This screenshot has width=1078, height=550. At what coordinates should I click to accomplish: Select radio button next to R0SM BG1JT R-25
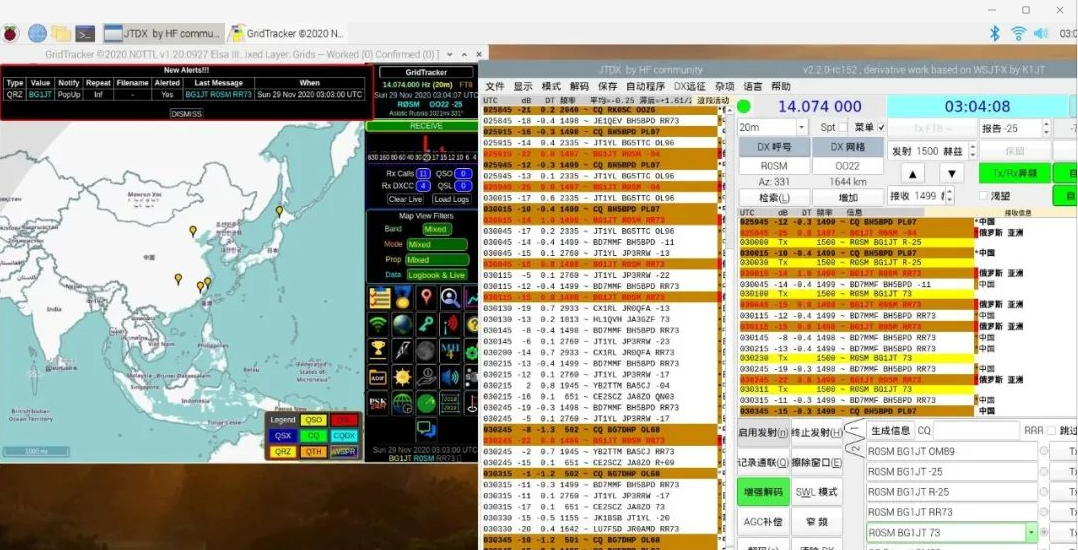pos(1044,492)
